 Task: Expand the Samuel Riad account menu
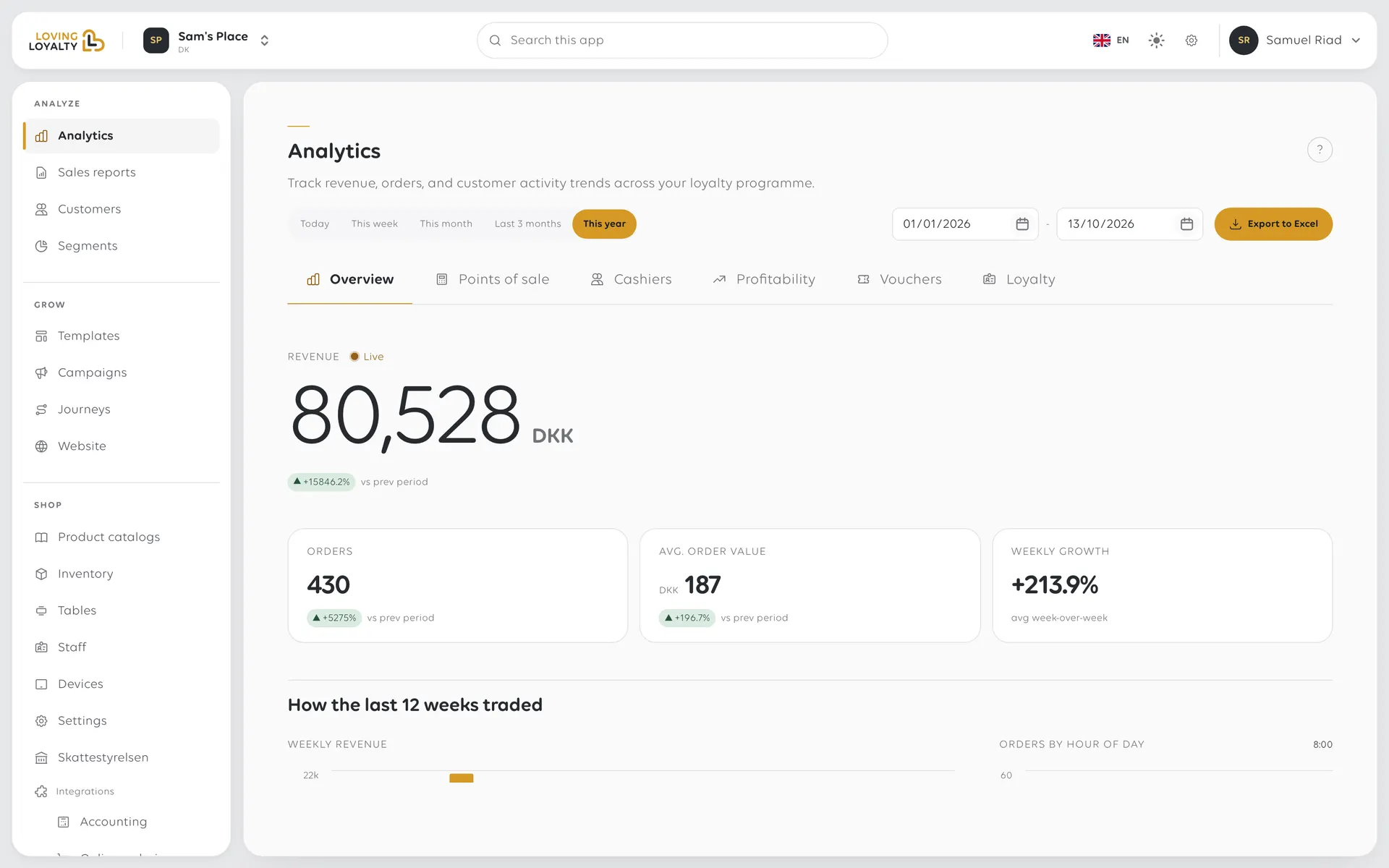click(x=1295, y=41)
